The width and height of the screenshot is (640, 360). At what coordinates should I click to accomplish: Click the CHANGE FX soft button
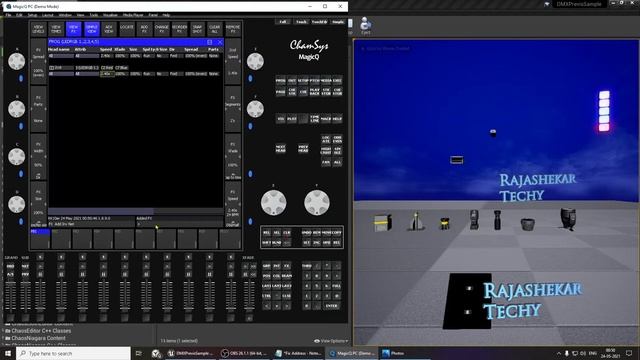point(162,29)
